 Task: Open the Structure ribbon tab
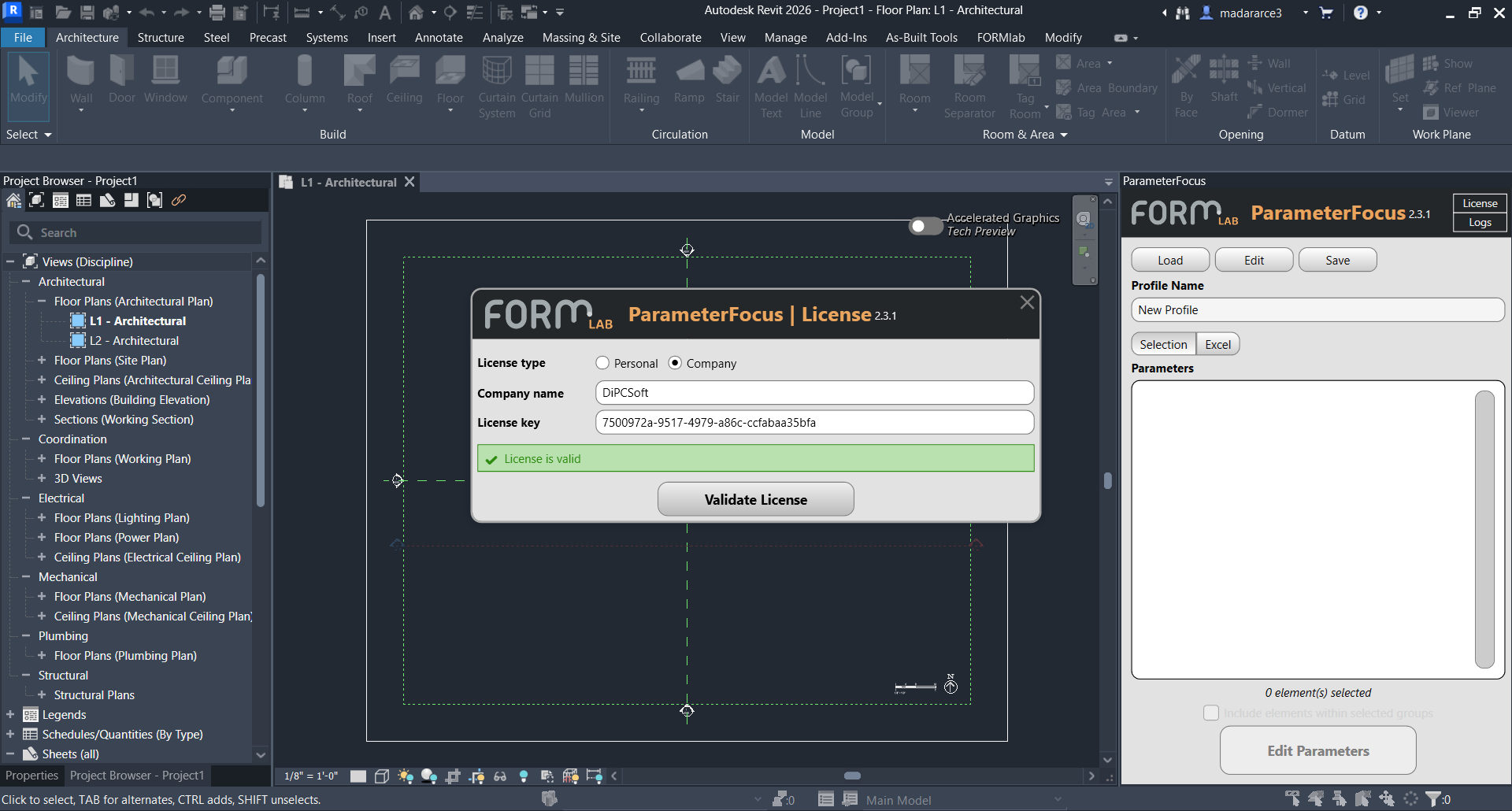[x=161, y=38]
